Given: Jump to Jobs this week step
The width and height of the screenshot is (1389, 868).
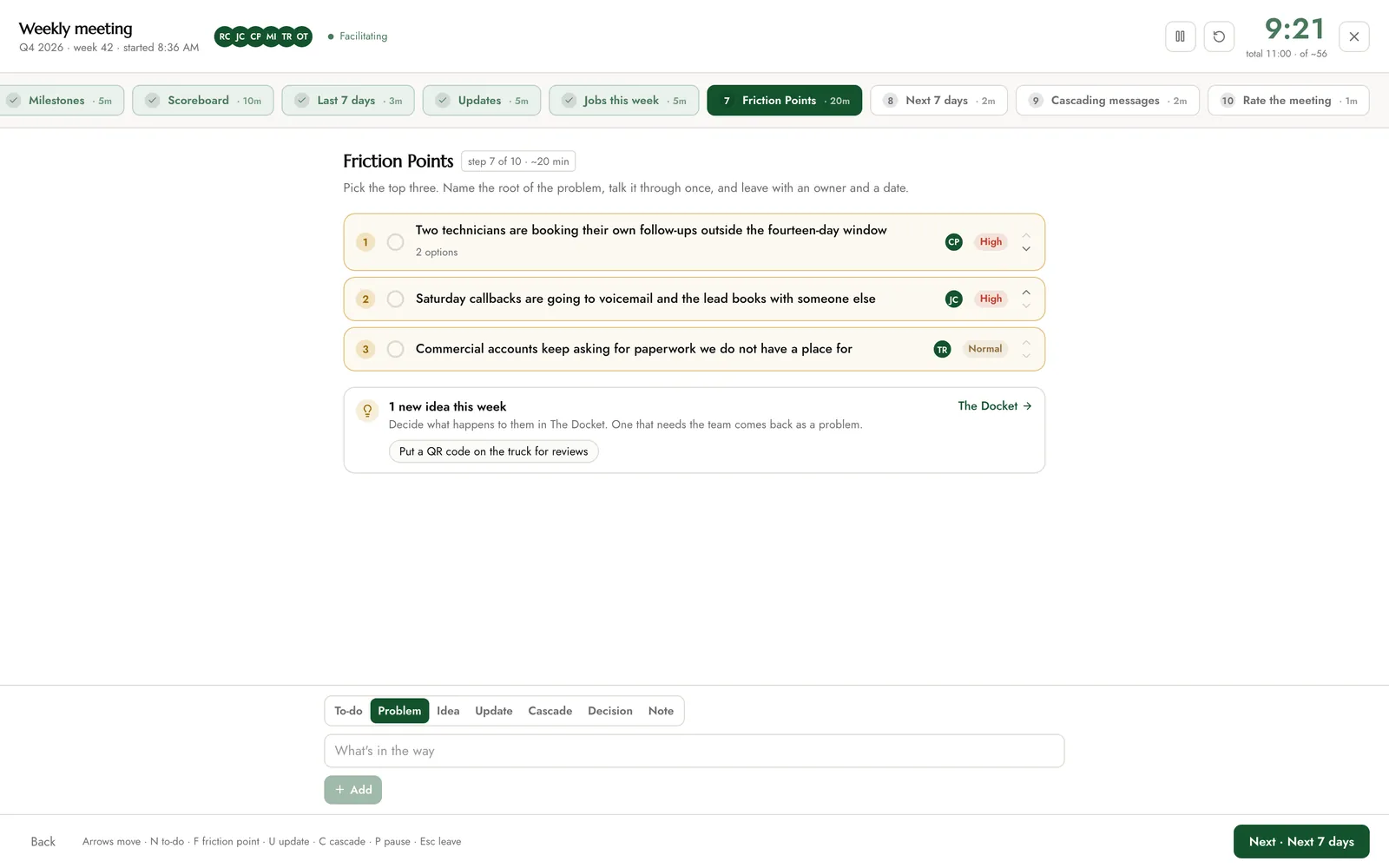Looking at the screenshot, I should point(624,101).
